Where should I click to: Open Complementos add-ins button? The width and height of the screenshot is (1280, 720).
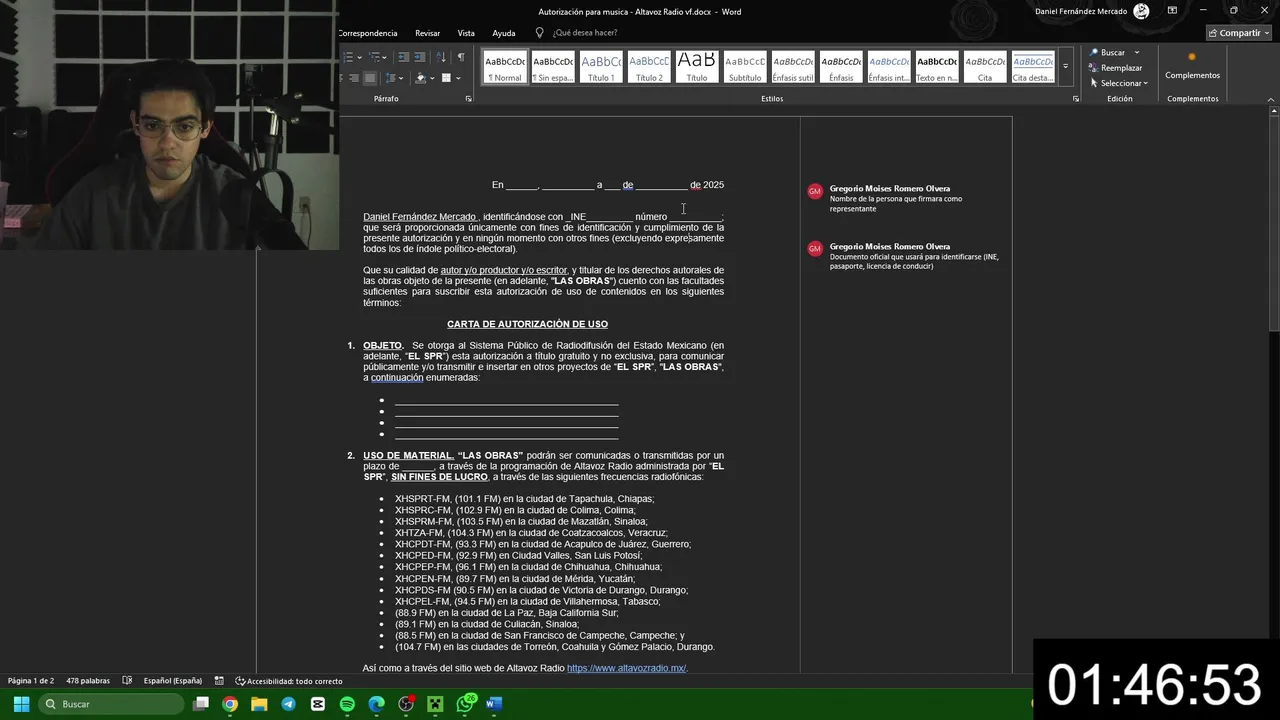[1192, 66]
